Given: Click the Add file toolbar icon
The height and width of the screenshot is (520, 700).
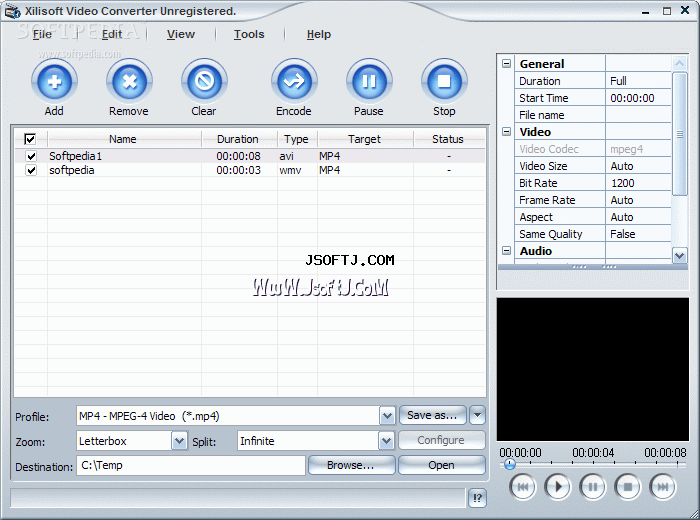Looking at the screenshot, I should [54, 82].
